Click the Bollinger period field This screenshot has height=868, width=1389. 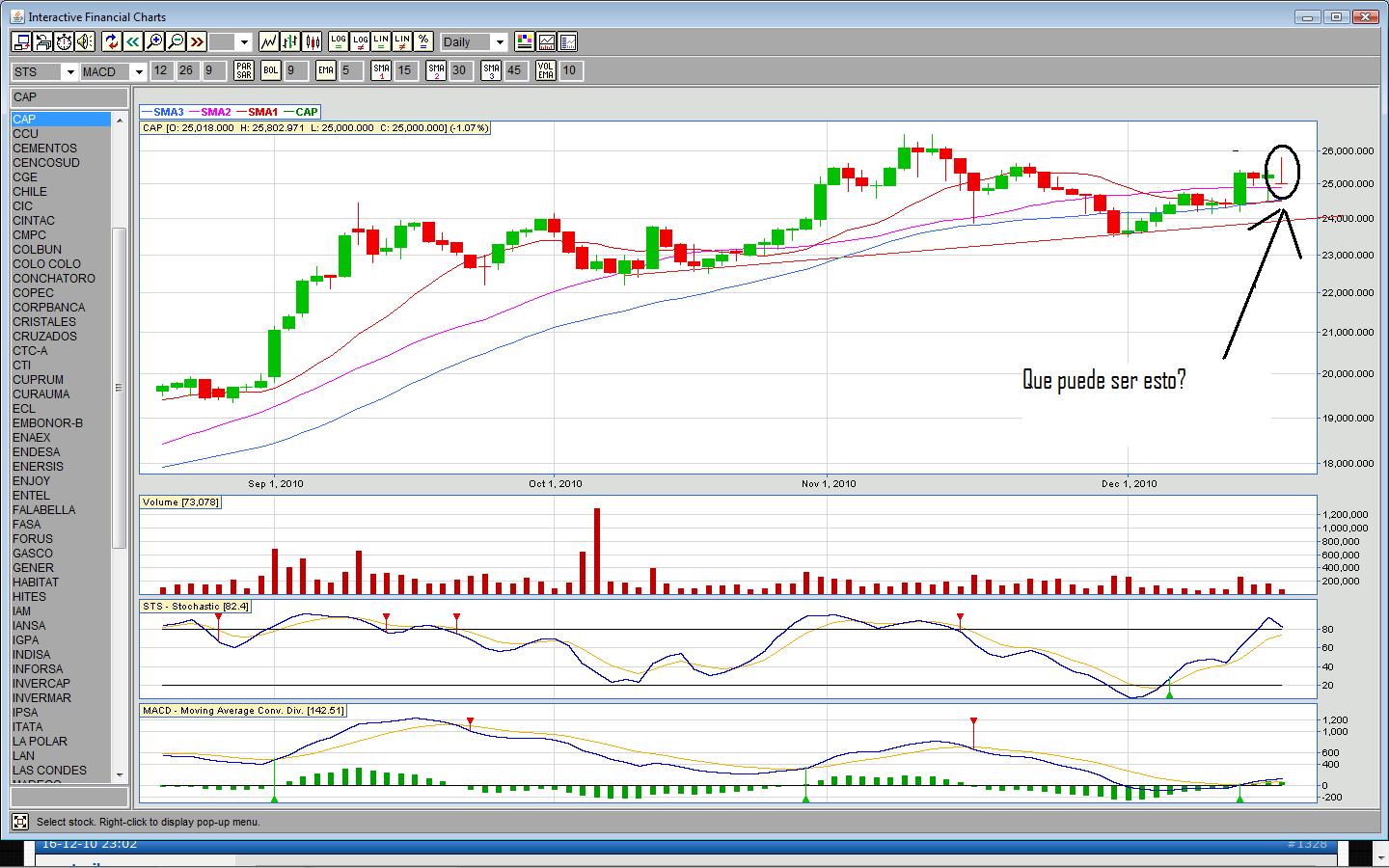tap(295, 70)
